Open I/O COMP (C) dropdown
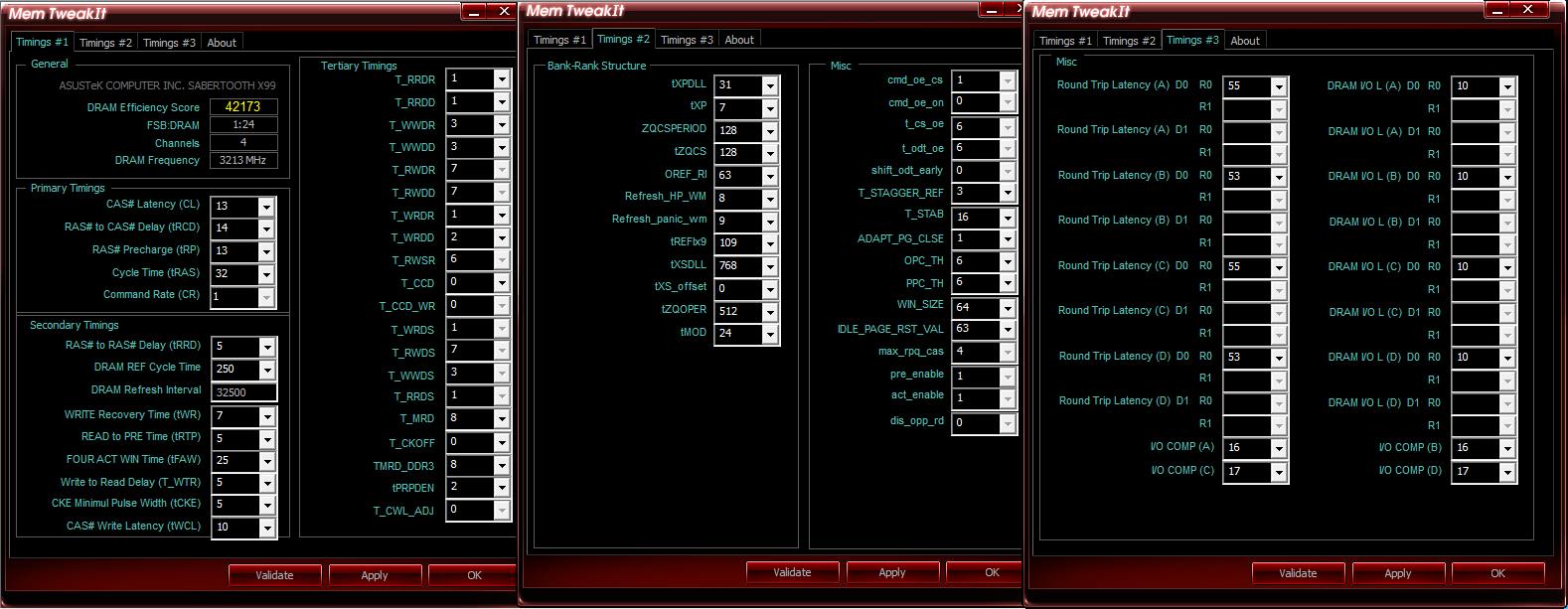 (1279, 473)
